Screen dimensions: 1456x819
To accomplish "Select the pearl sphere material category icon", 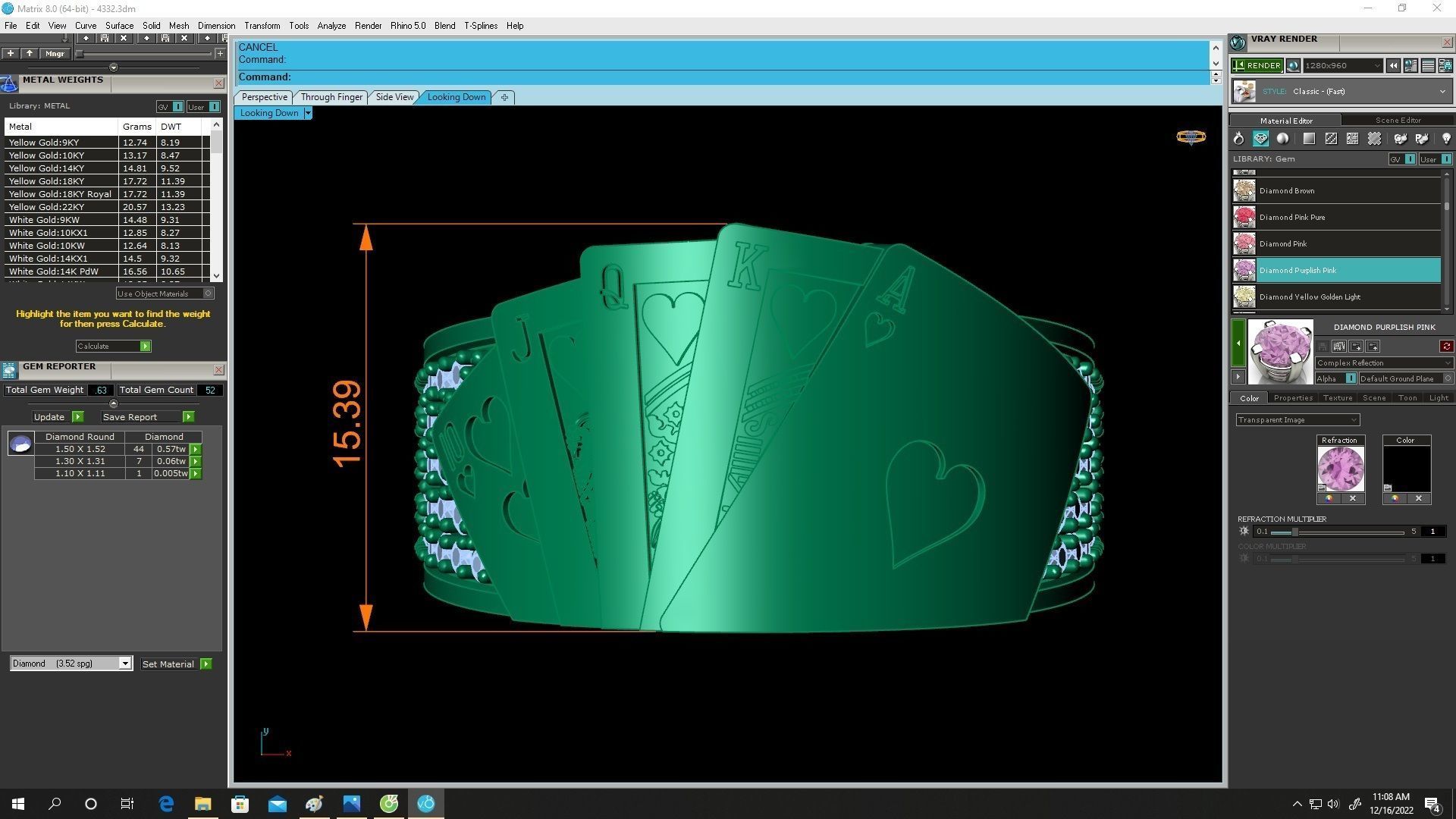I will tap(1282, 139).
